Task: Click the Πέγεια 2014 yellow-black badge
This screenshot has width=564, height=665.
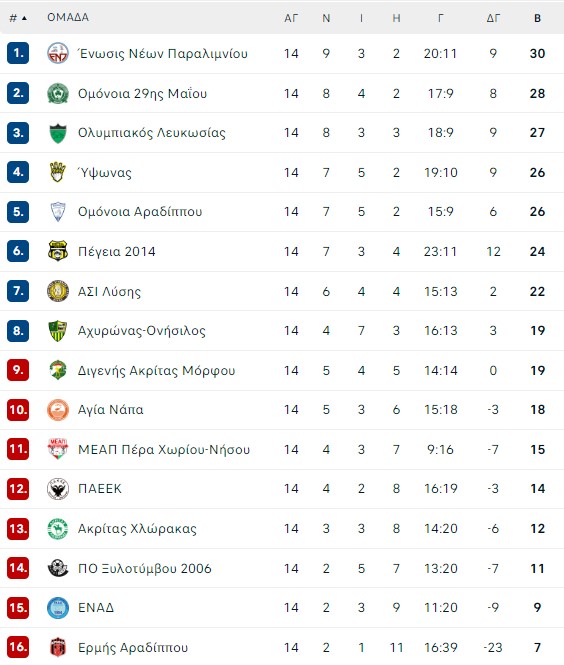Action: click(58, 251)
